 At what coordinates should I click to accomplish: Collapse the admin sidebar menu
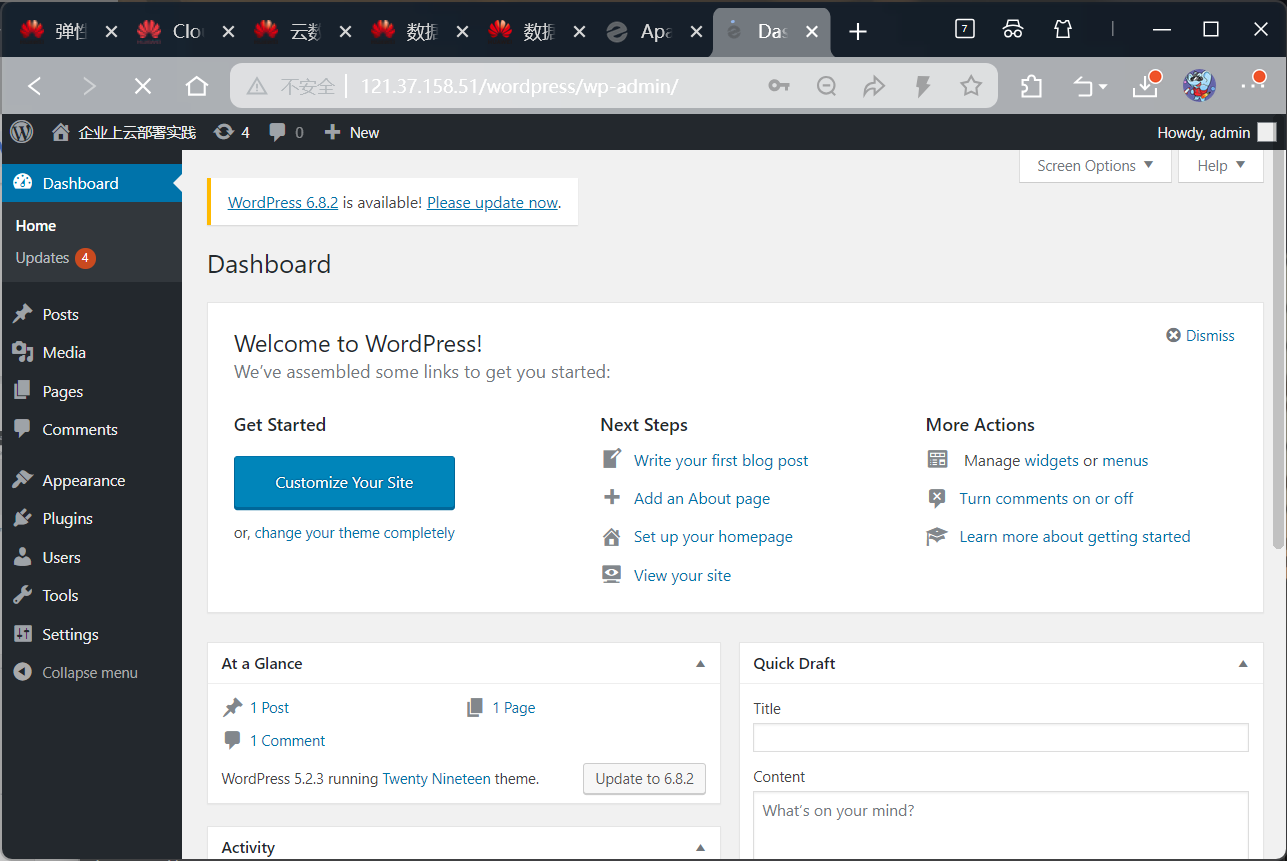91,672
